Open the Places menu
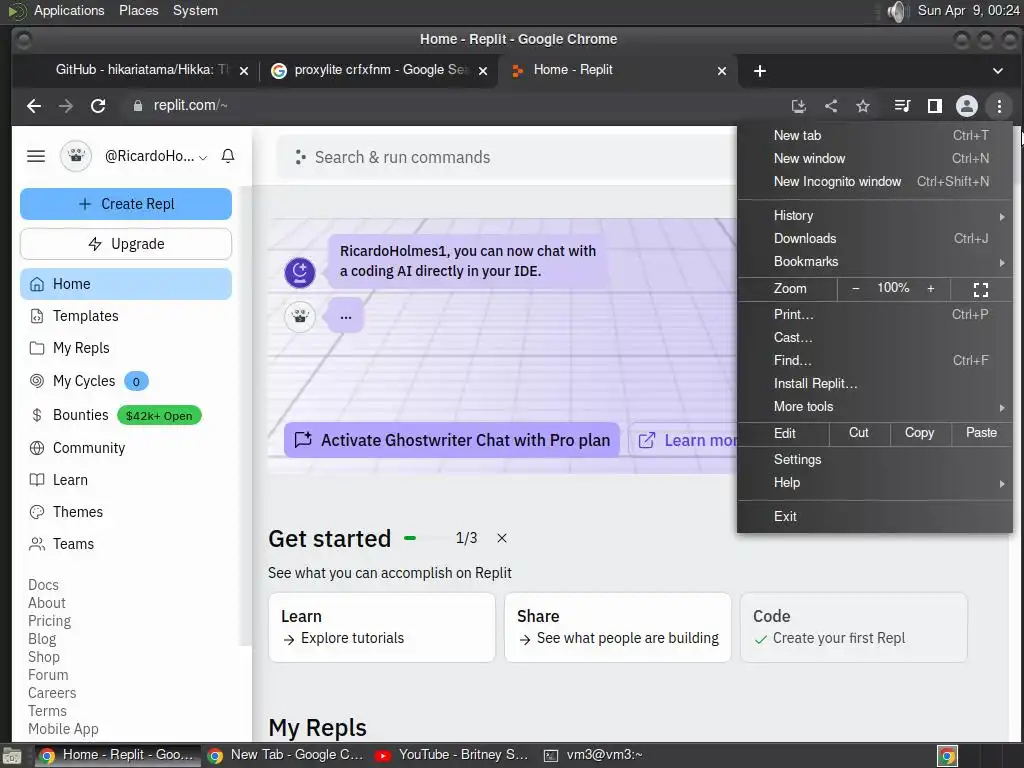This screenshot has width=1024, height=768. (138, 10)
